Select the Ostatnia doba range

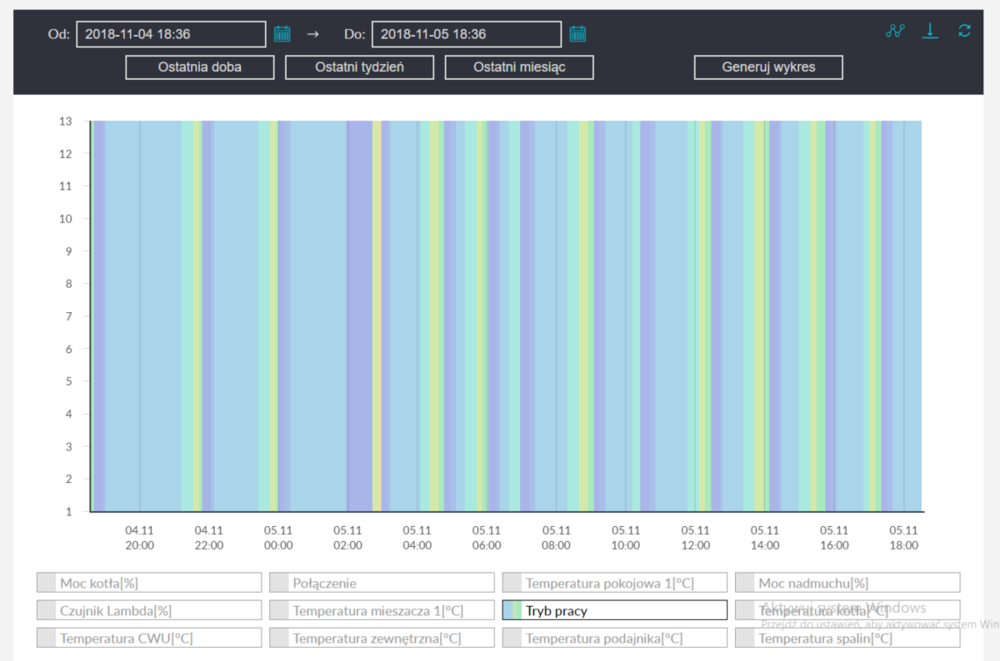point(200,67)
